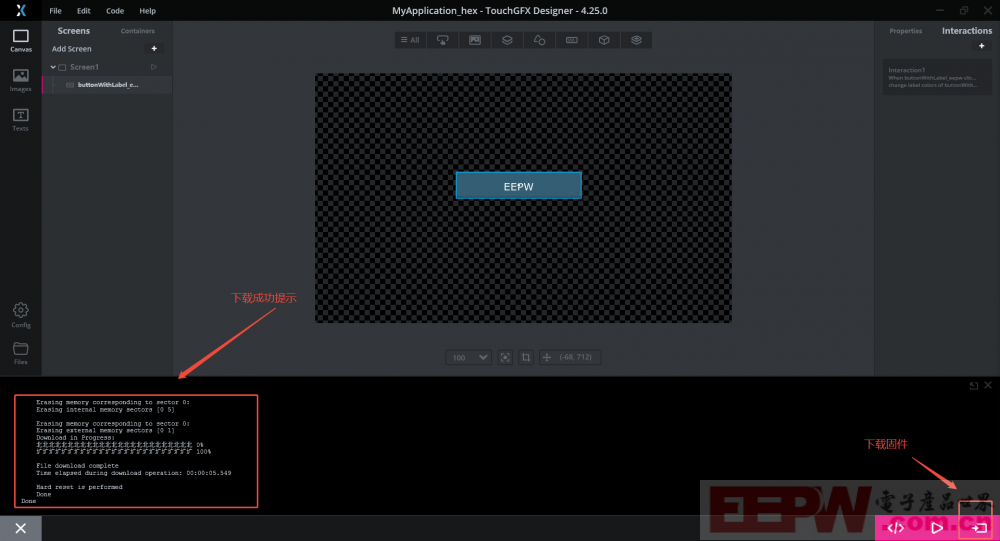Add a new screen with plus

click(154, 48)
